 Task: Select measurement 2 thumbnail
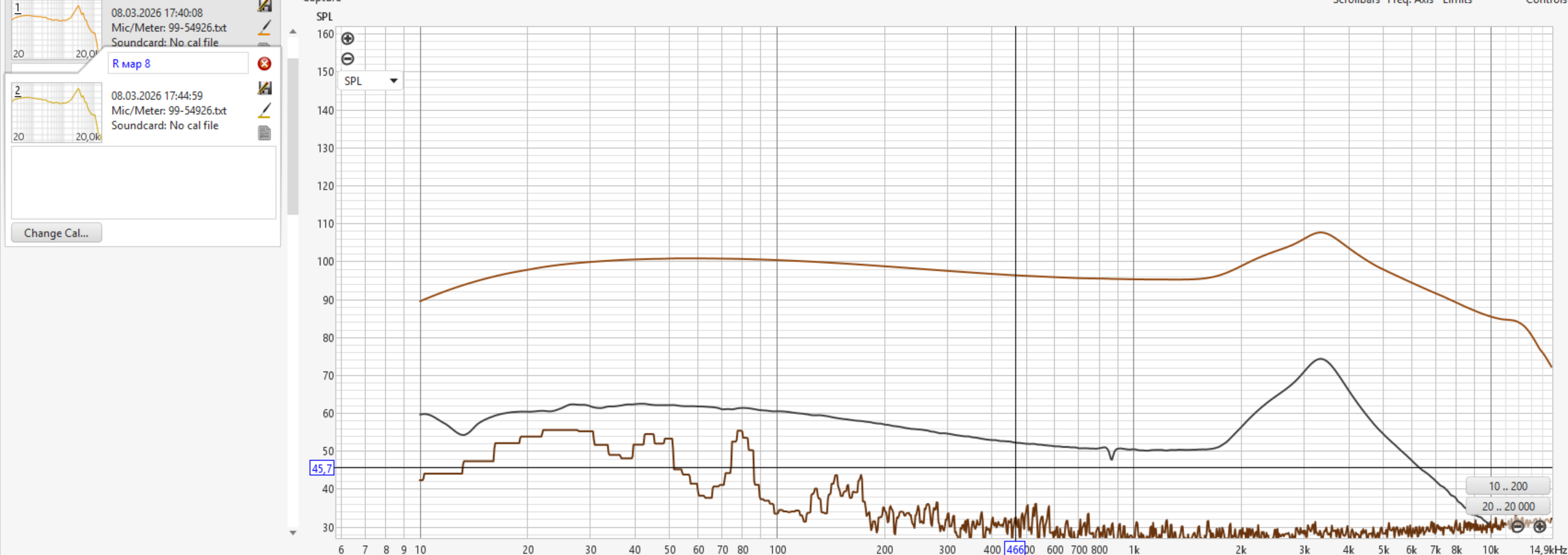tap(57, 112)
